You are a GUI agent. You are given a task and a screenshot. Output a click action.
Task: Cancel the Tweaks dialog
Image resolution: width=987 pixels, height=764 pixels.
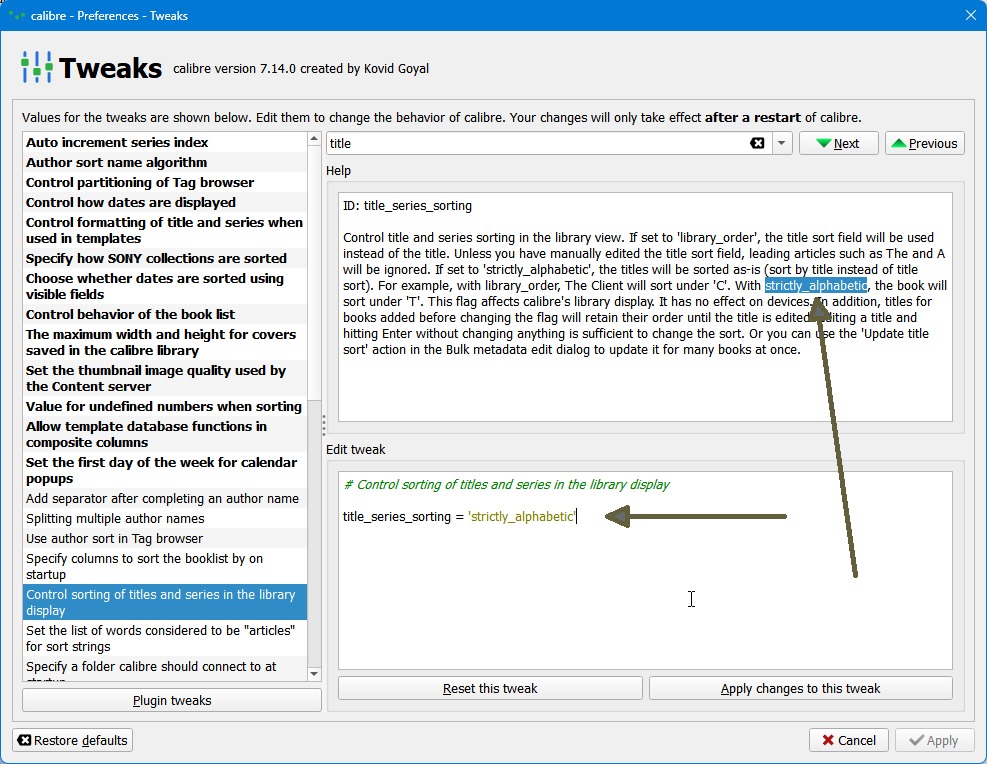point(849,740)
